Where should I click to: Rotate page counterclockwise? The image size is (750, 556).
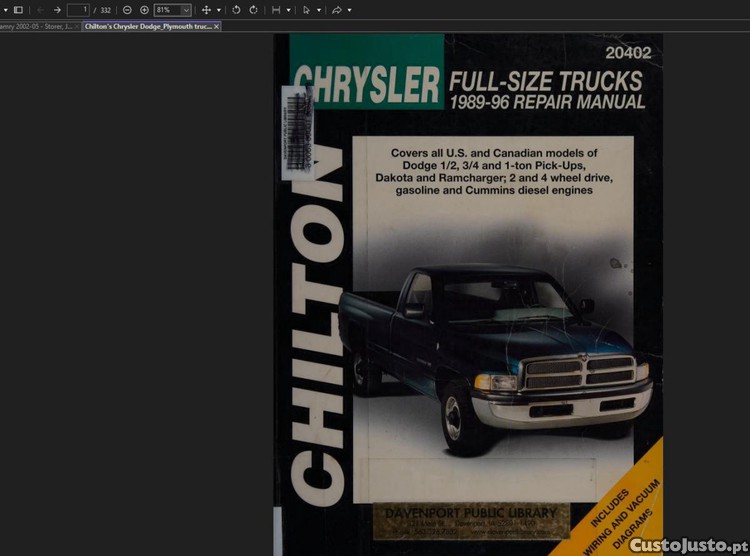pos(236,9)
